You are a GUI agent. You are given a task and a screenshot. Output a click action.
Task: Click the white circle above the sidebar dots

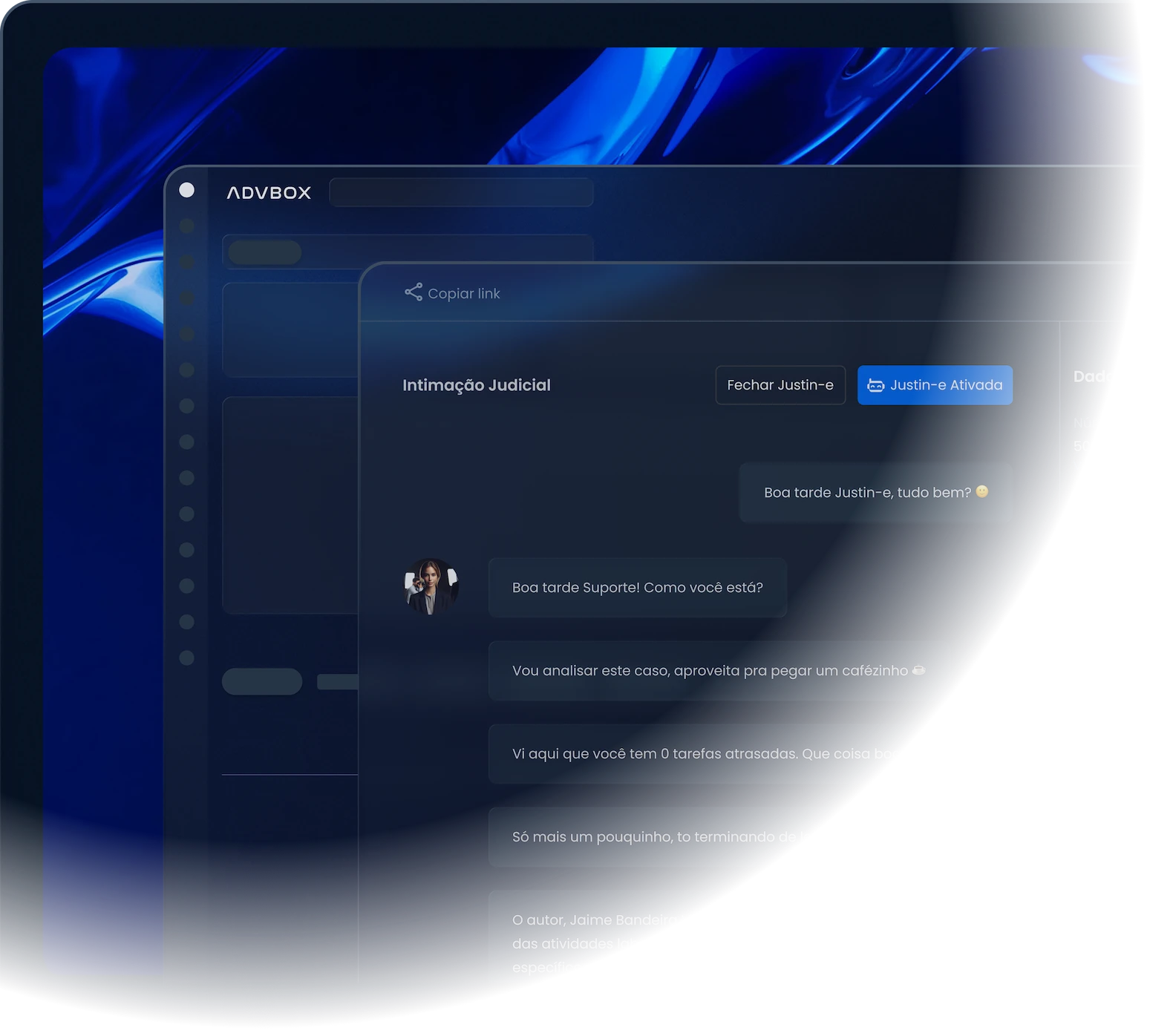pos(187,190)
